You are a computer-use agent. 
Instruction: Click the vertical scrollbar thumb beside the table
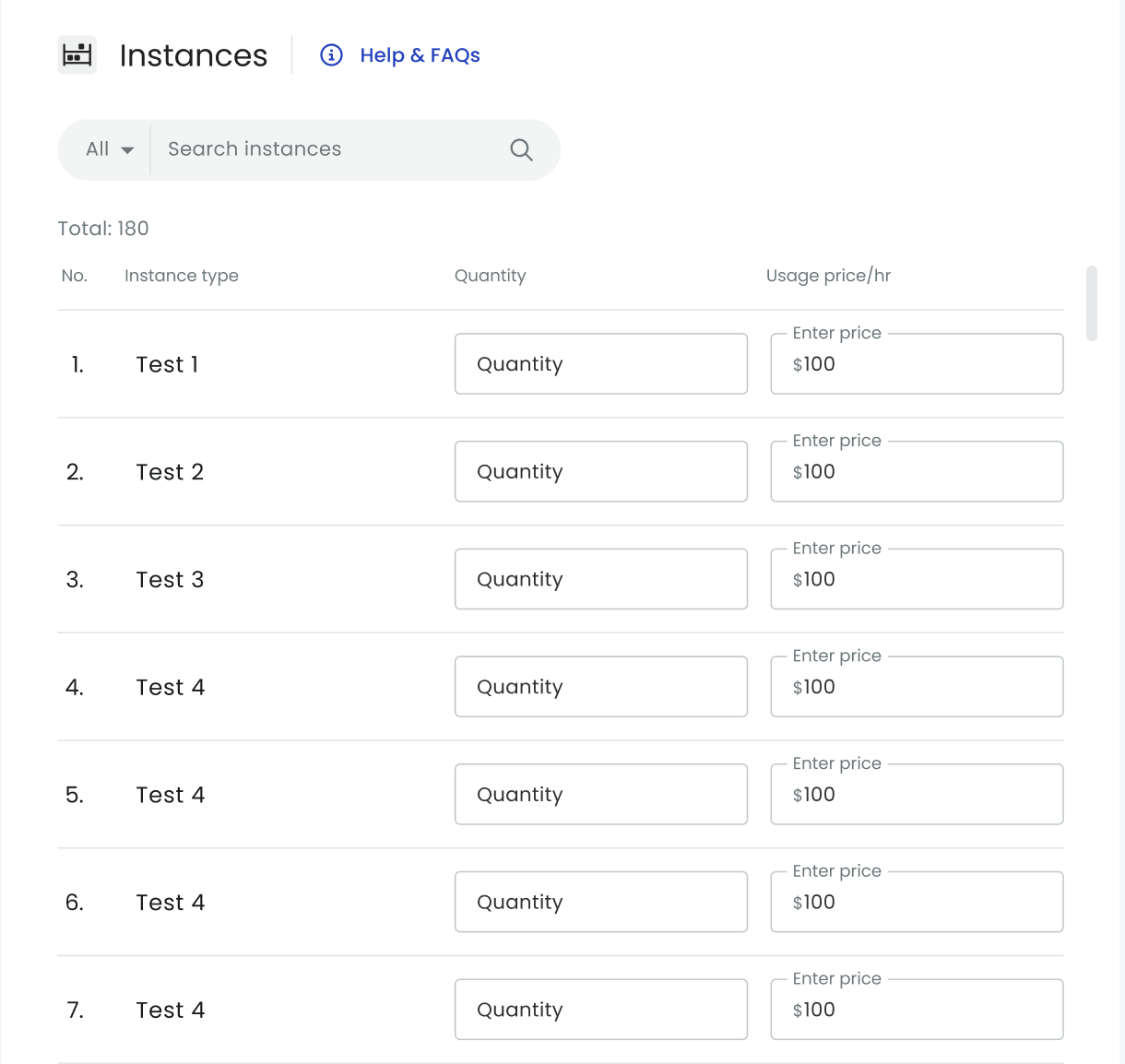point(1092,303)
